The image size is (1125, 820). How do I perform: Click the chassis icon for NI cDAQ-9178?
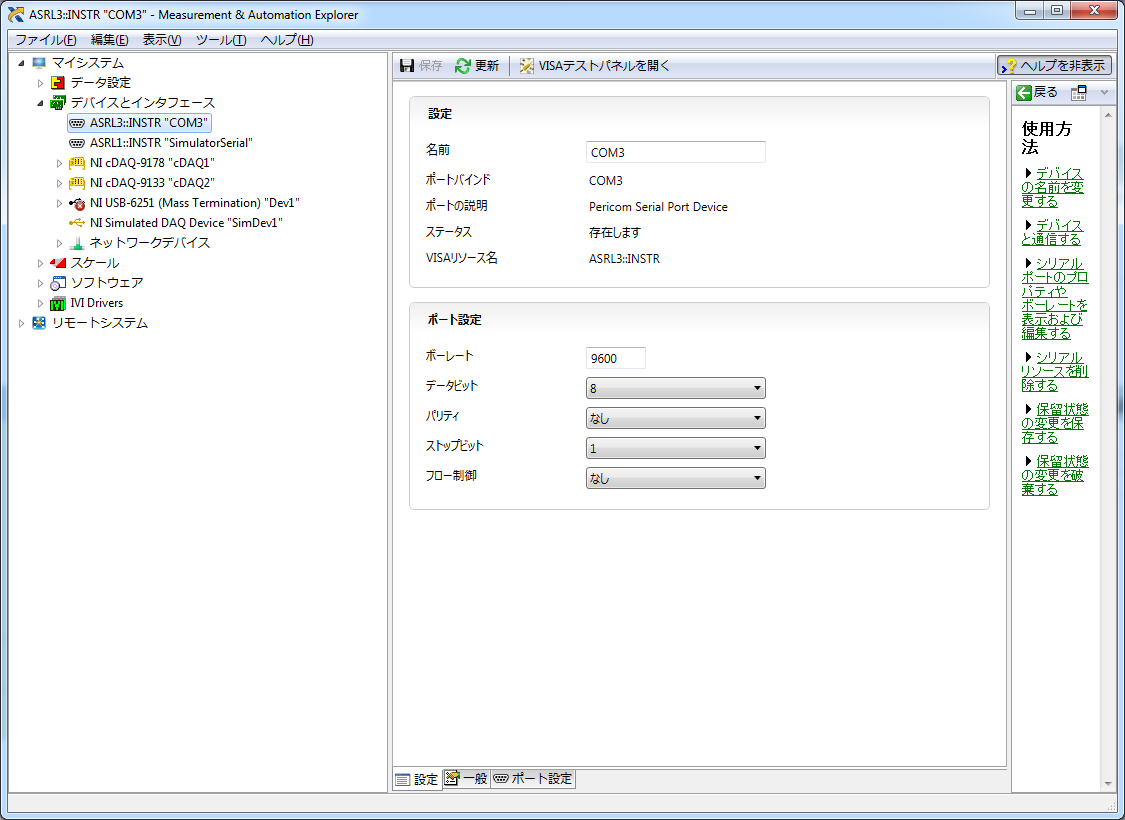pyautogui.click(x=77, y=163)
